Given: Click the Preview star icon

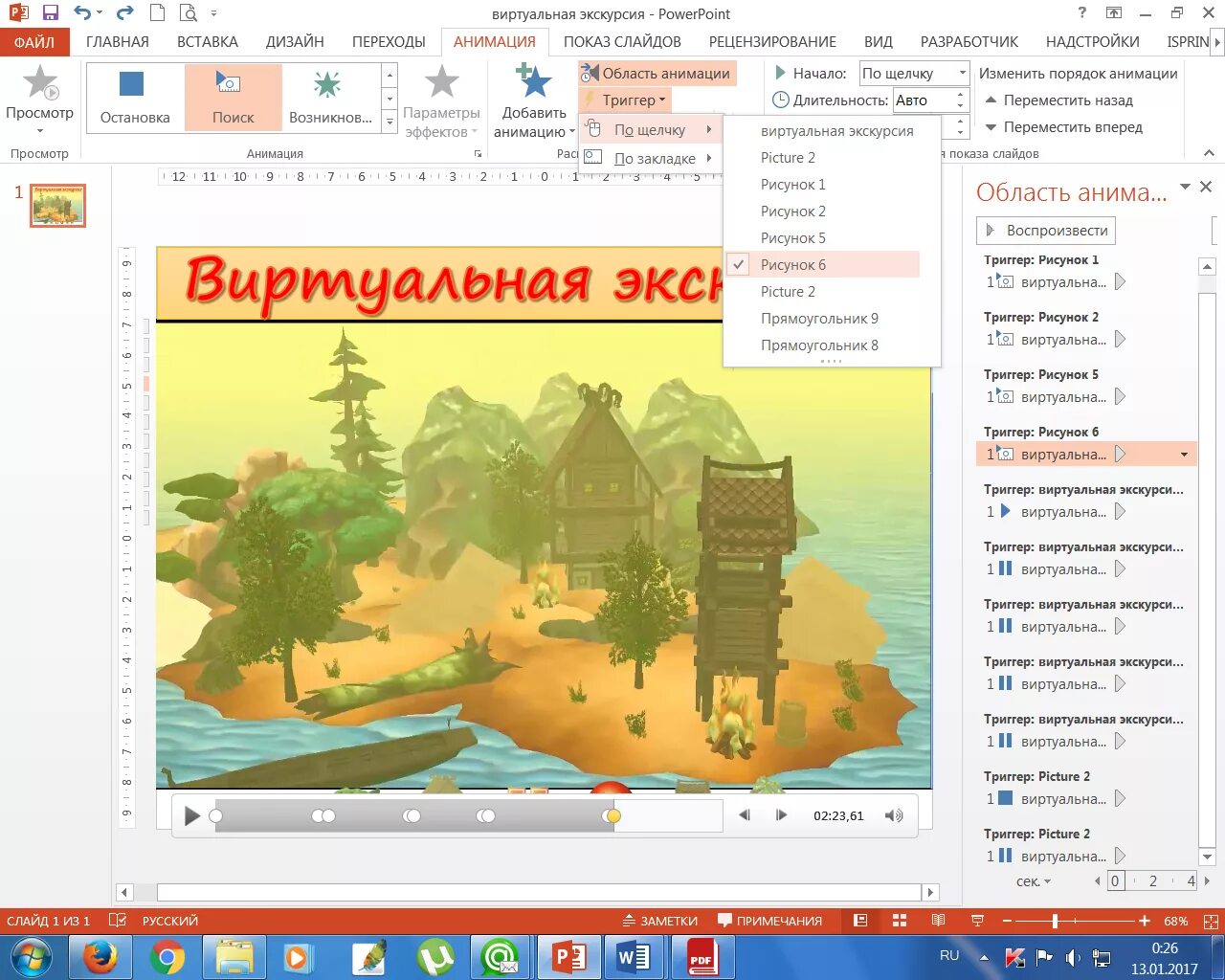Looking at the screenshot, I should [x=40, y=82].
